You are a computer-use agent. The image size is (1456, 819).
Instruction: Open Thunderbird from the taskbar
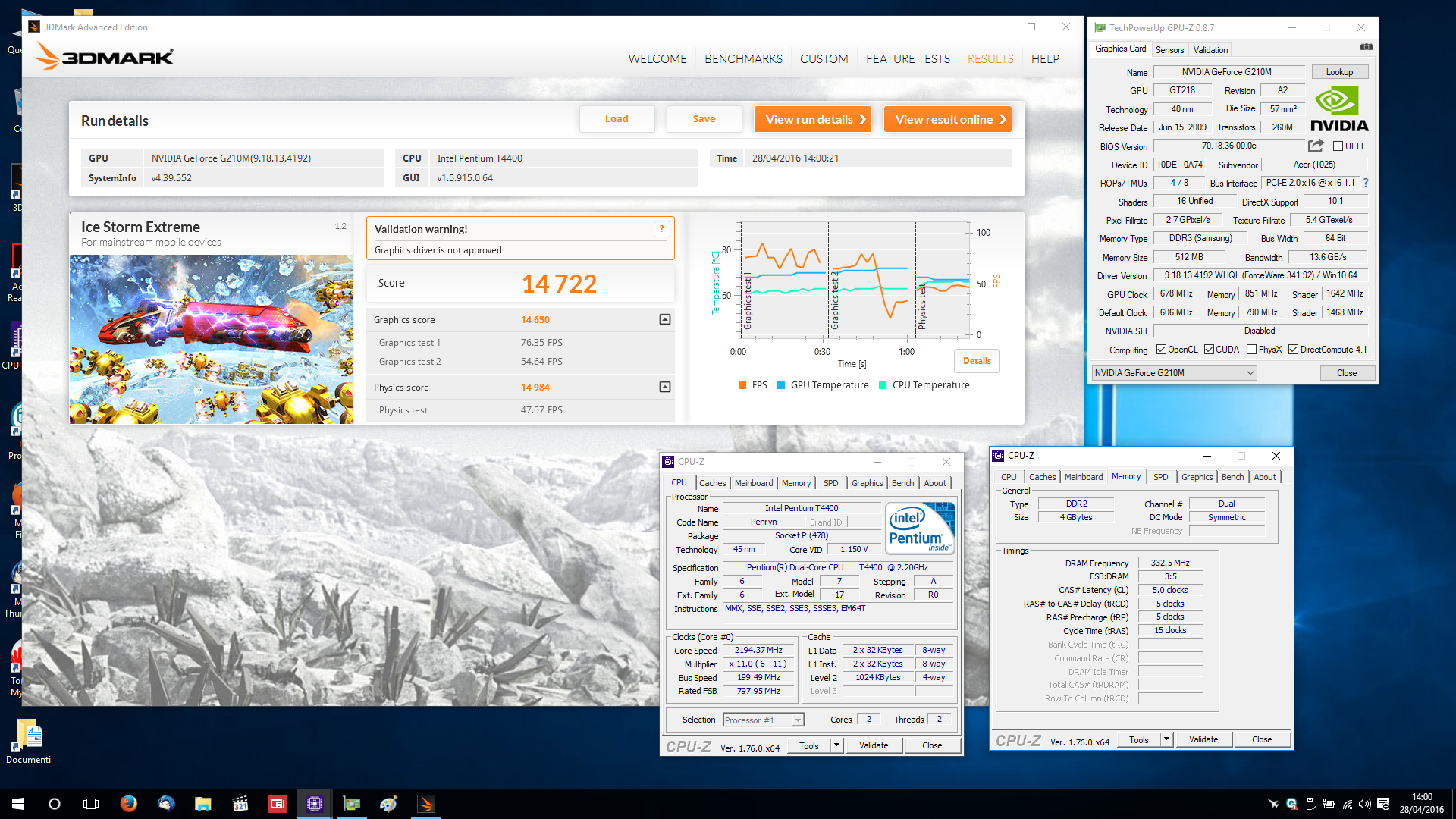click(x=166, y=804)
